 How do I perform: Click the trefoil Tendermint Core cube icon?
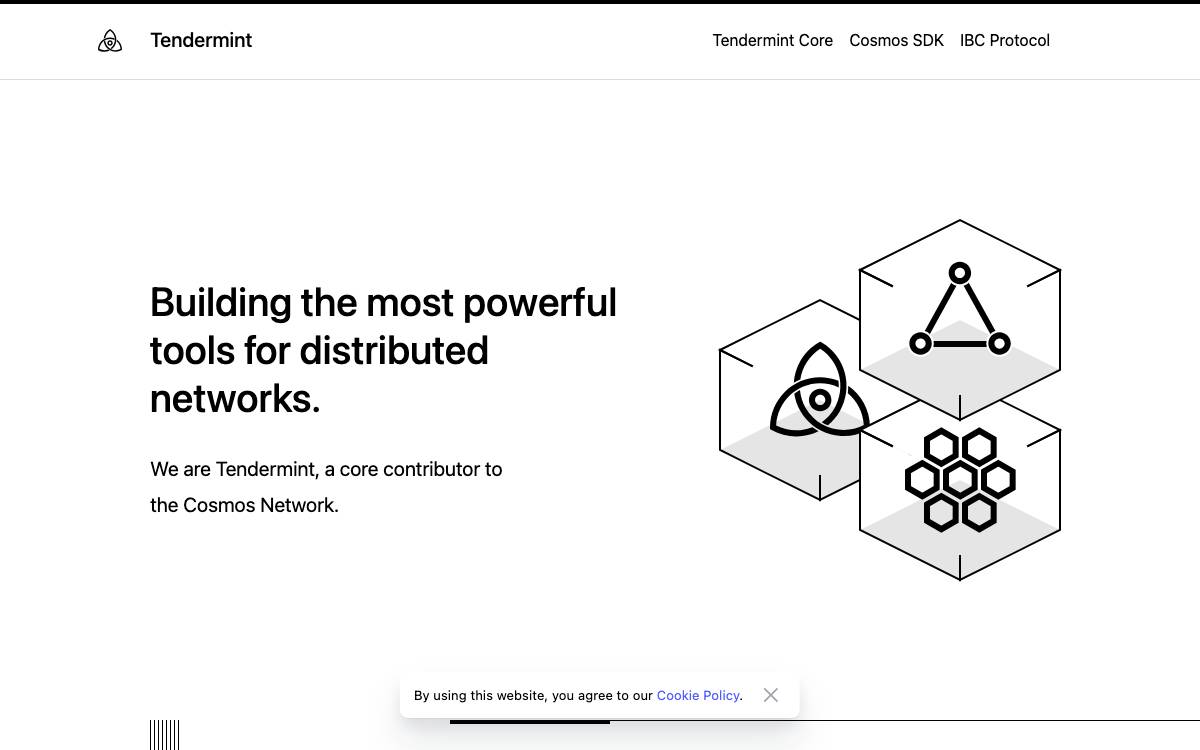point(819,390)
